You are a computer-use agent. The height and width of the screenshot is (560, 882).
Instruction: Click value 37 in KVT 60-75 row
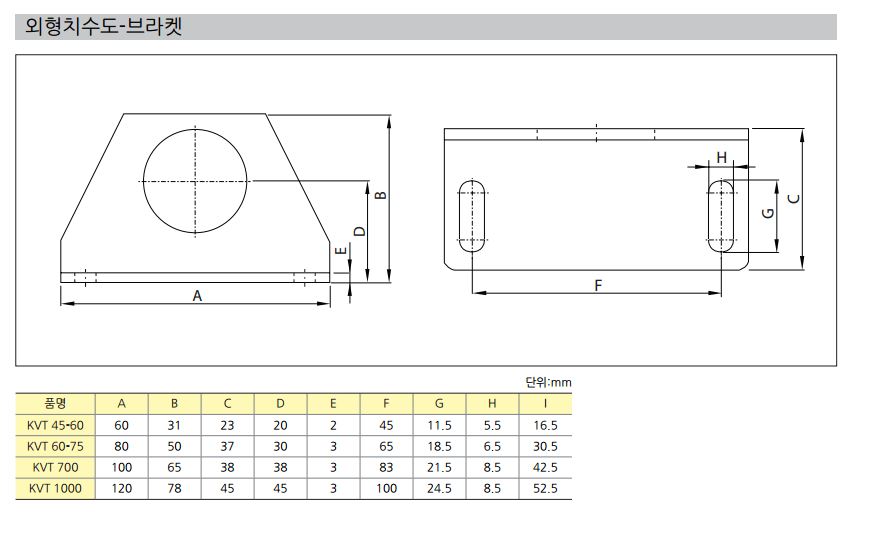pyautogui.click(x=227, y=446)
